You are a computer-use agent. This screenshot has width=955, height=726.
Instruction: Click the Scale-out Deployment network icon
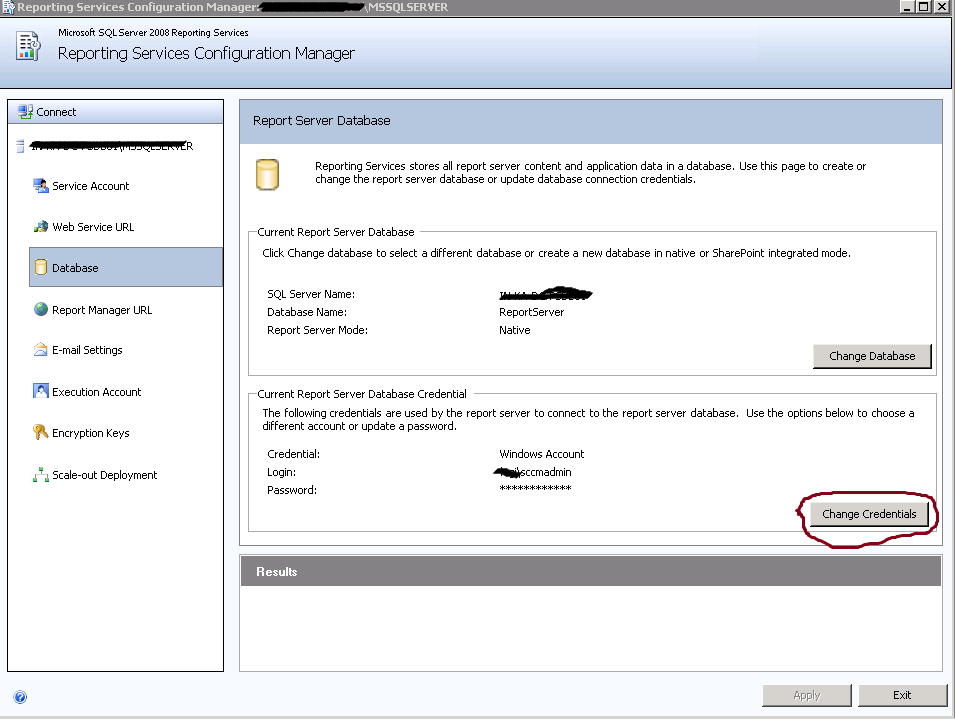pyautogui.click(x=41, y=474)
